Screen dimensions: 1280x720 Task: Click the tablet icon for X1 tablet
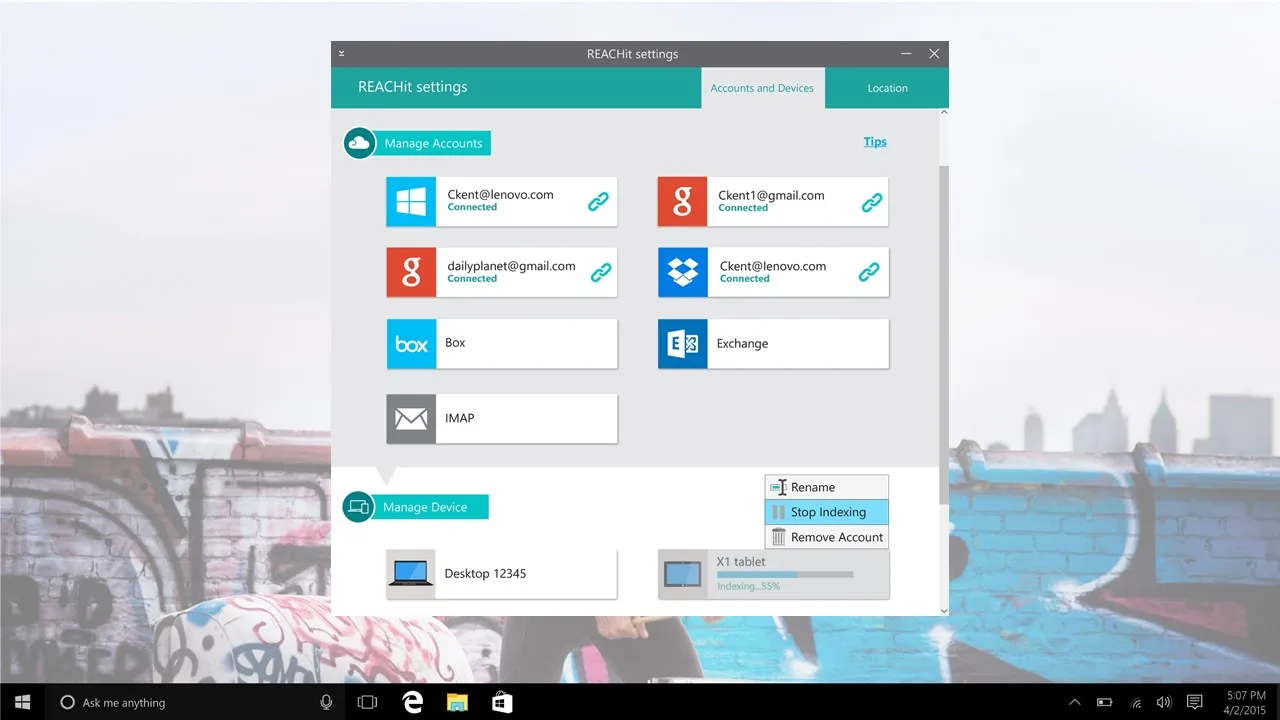click(x=682, y=574)
